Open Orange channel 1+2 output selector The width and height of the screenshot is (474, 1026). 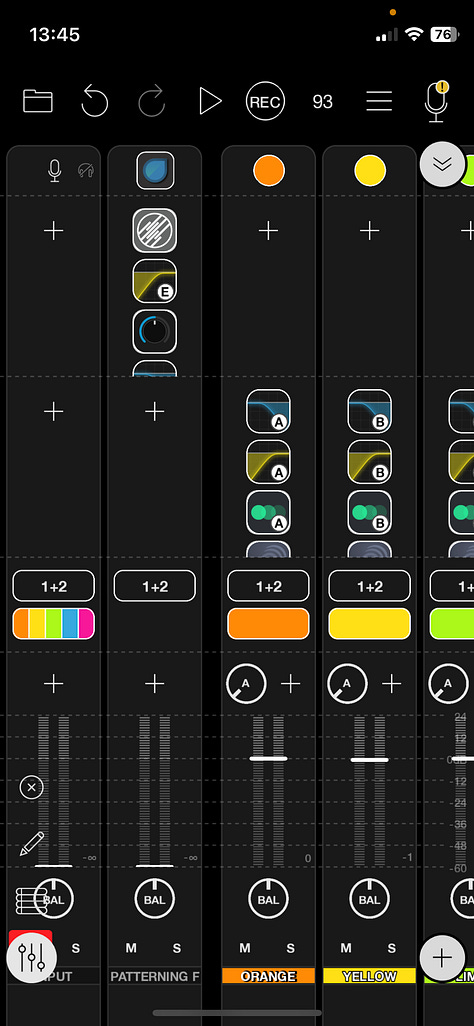click(268, 586)
